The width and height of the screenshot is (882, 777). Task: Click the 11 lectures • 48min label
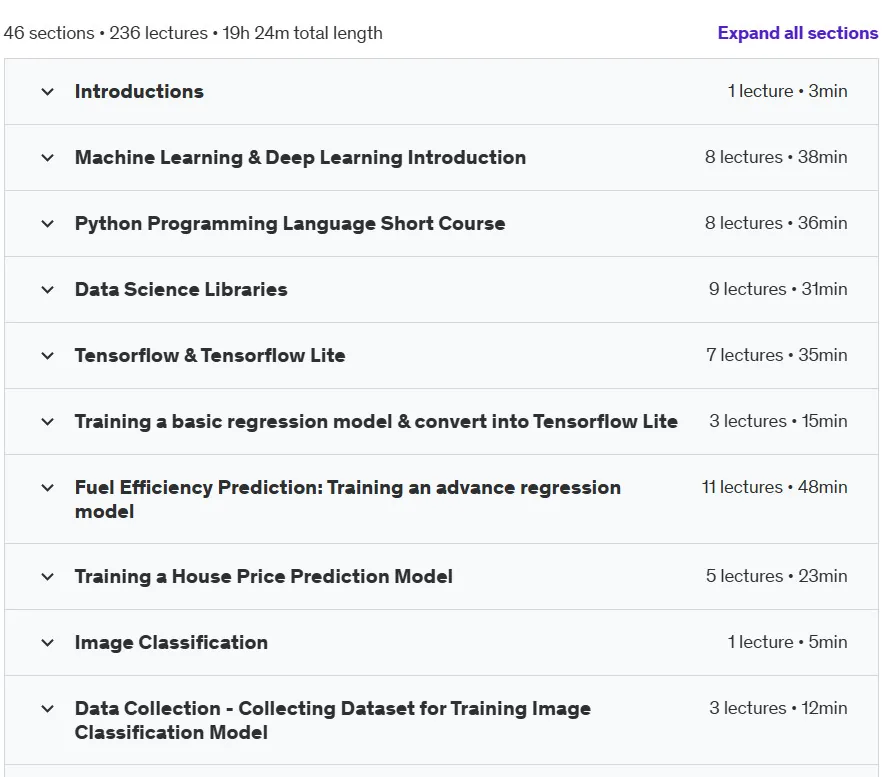[774, 487]
